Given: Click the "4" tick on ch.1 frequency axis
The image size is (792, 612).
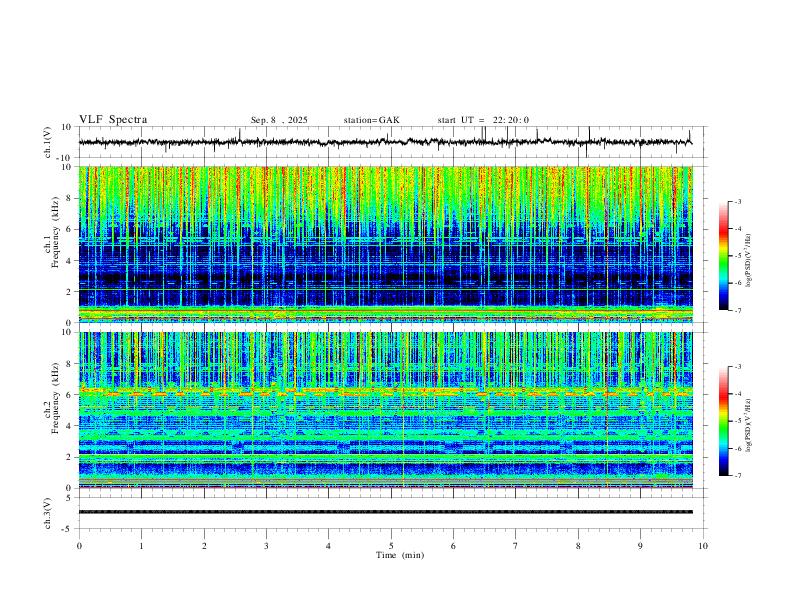Looking at the screenshot, I should (x=69, y=261).
